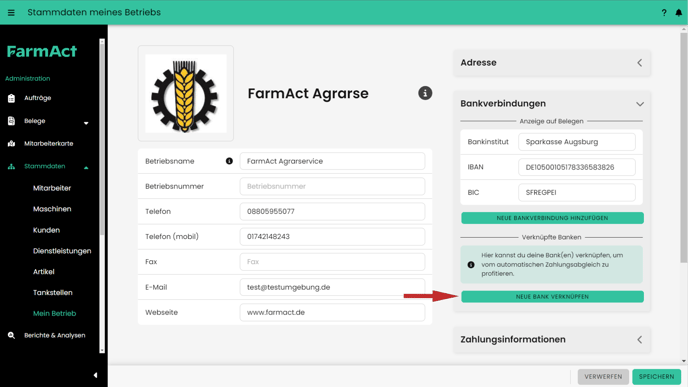Focus the Telefon (mobil) input field
This screenshot has height=387, width=688.
pyautogui.click(x=332, y=236)
